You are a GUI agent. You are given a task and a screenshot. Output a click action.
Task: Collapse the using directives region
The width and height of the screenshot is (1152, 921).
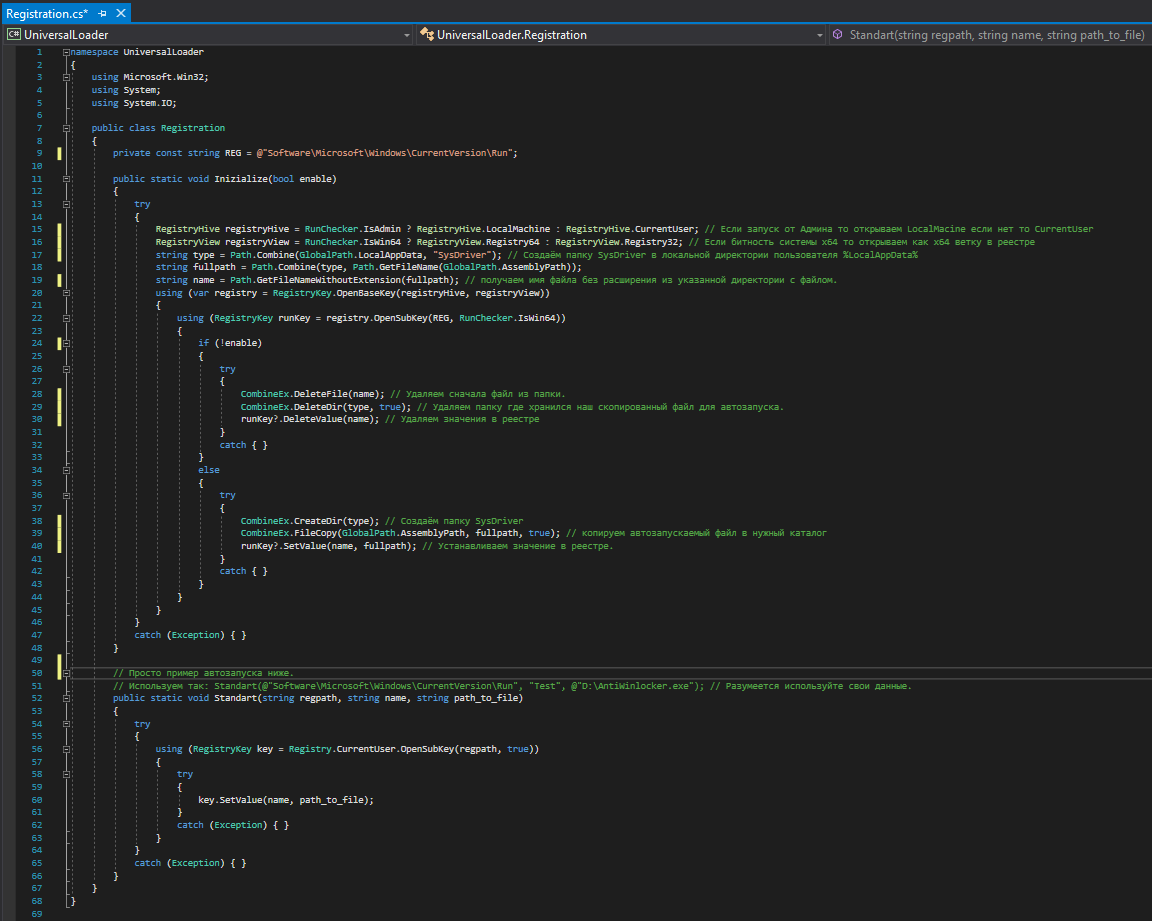[x=66, y=77]
